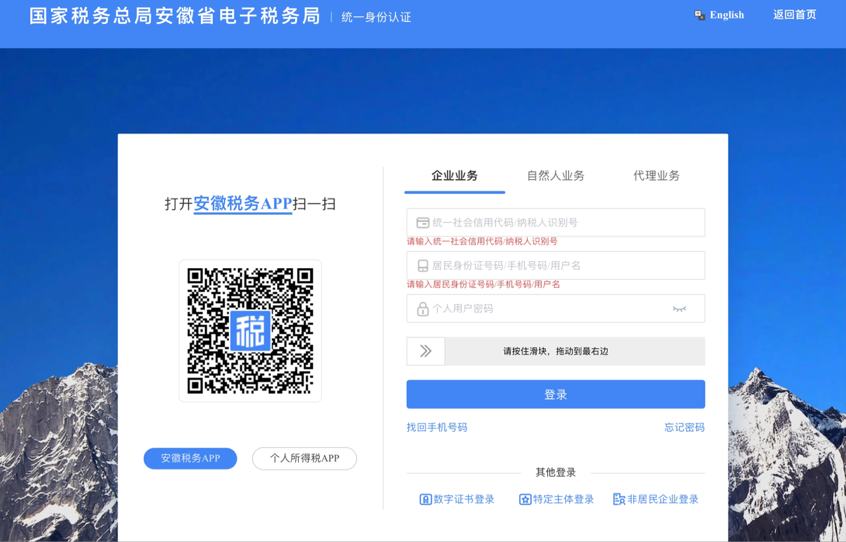Image resolution: width=846 pixels, height=542 pixels.
Task: Open the 找回手机号码 link
Action: tap(436, 427)
